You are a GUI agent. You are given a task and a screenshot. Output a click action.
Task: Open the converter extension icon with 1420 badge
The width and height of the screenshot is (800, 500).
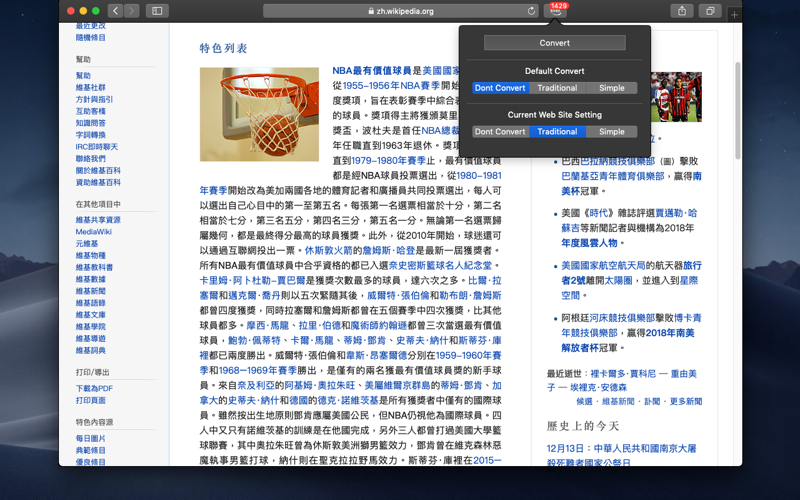click(x=555, y=11)
